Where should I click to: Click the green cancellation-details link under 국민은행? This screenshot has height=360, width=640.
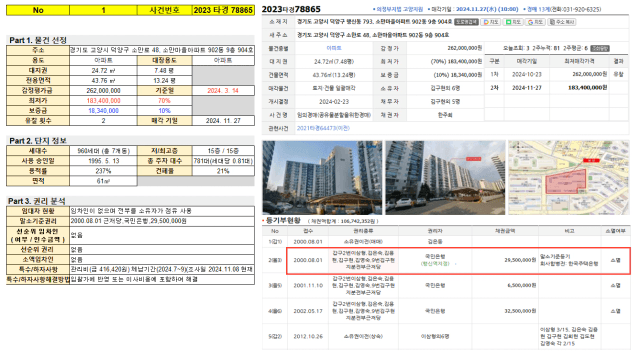[x=435, y=264]
